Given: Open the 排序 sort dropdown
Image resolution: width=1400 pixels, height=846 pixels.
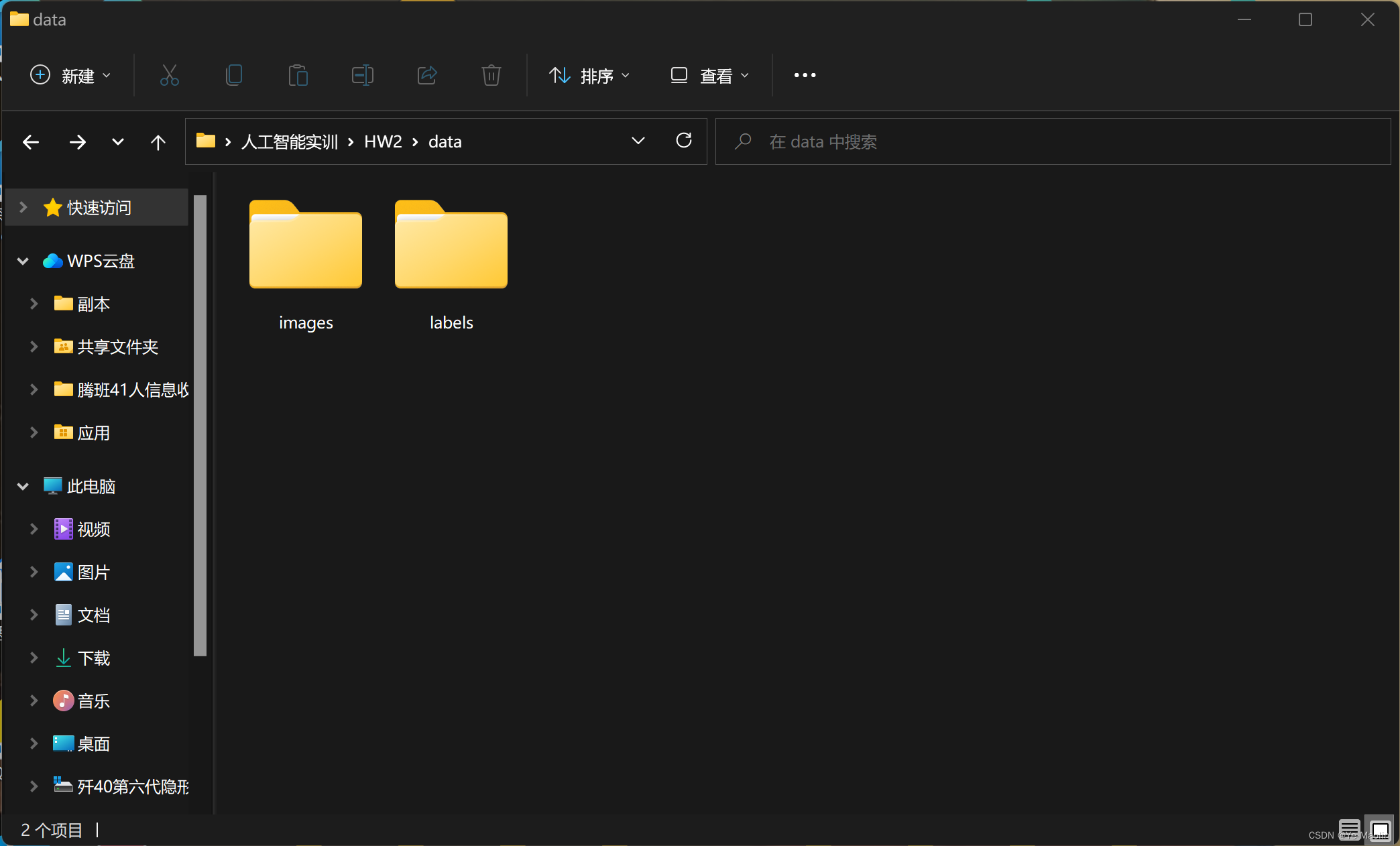Looking at the screenshot, I should 589,76.
